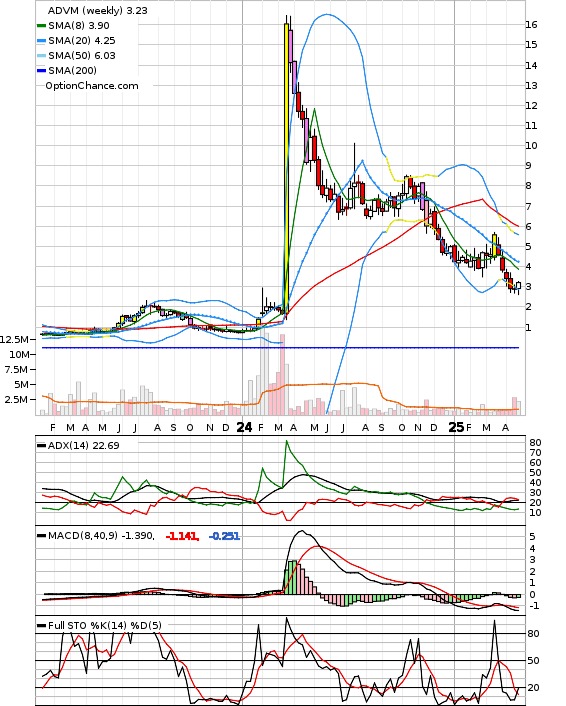Click the 16 price level label

[x=532, y=25]
